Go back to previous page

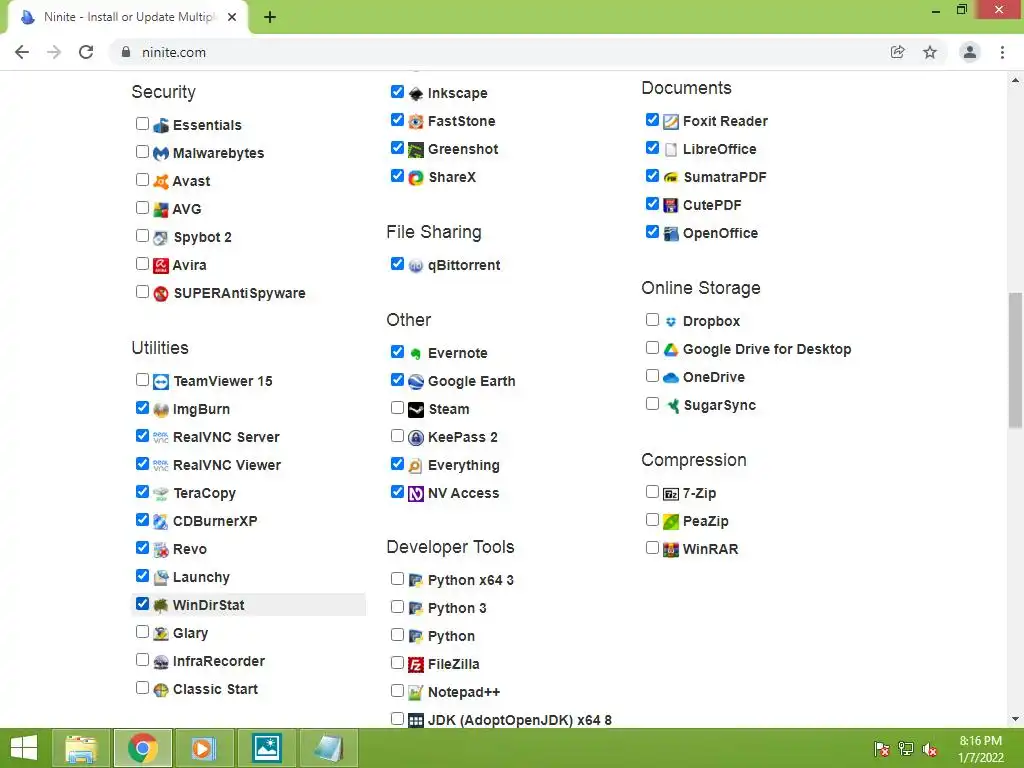tap(22, 52)
